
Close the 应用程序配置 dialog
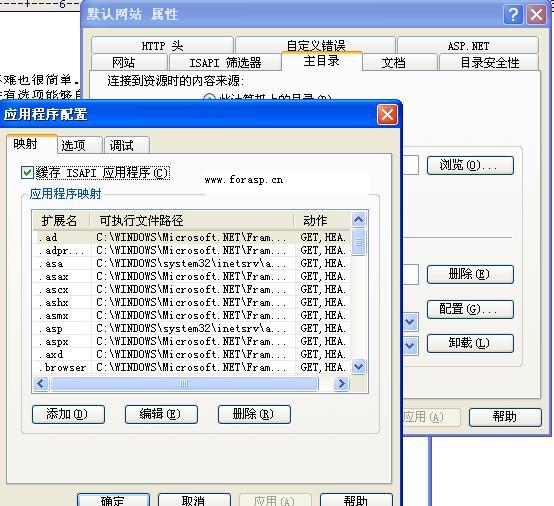coord(387,114)
